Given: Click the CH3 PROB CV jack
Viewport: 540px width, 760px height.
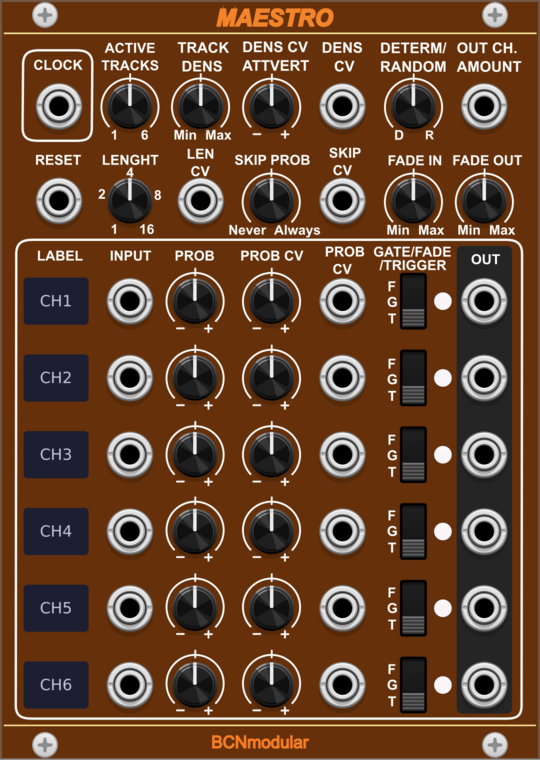Looking at the screenshot, I should tap(342, 455).
